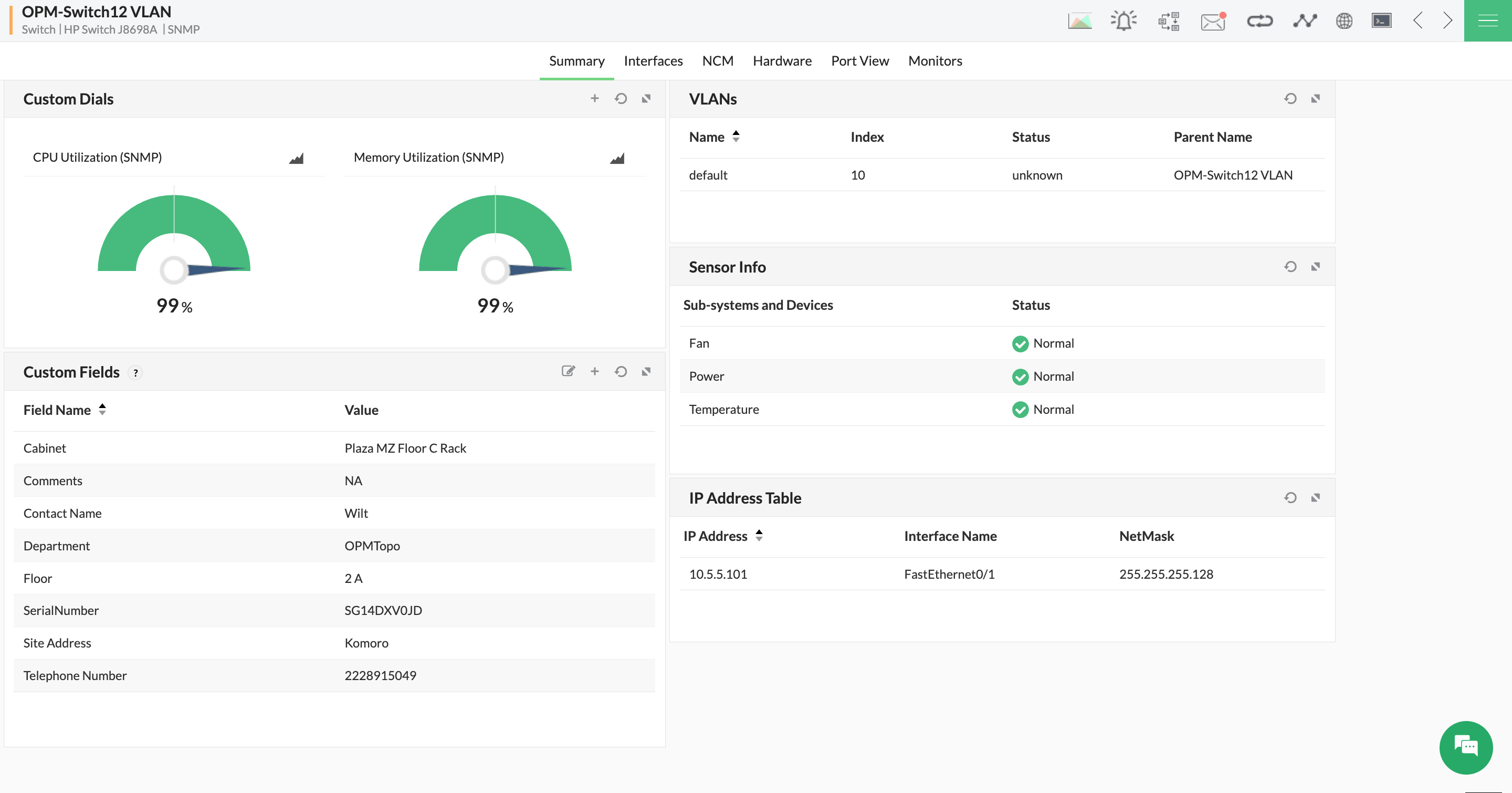Open CPU Utilization graph icon
This screenshot has height=793, width=1512.
click(297, 158)
